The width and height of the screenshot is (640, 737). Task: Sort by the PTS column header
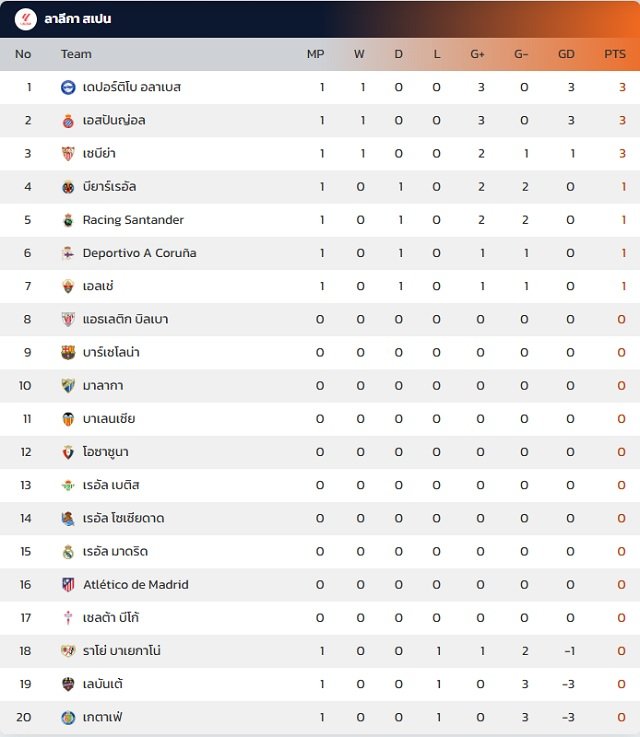tap(615, 54)
